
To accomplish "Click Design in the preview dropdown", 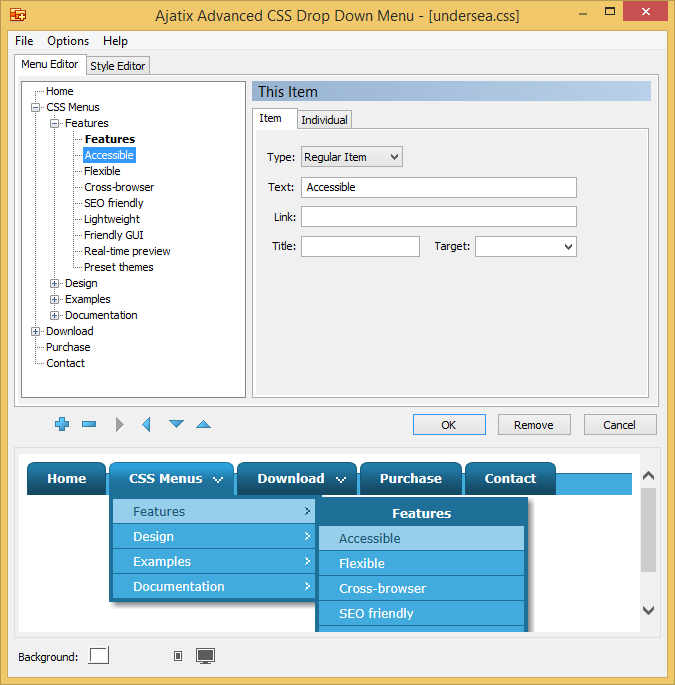I will coord(214,536).
